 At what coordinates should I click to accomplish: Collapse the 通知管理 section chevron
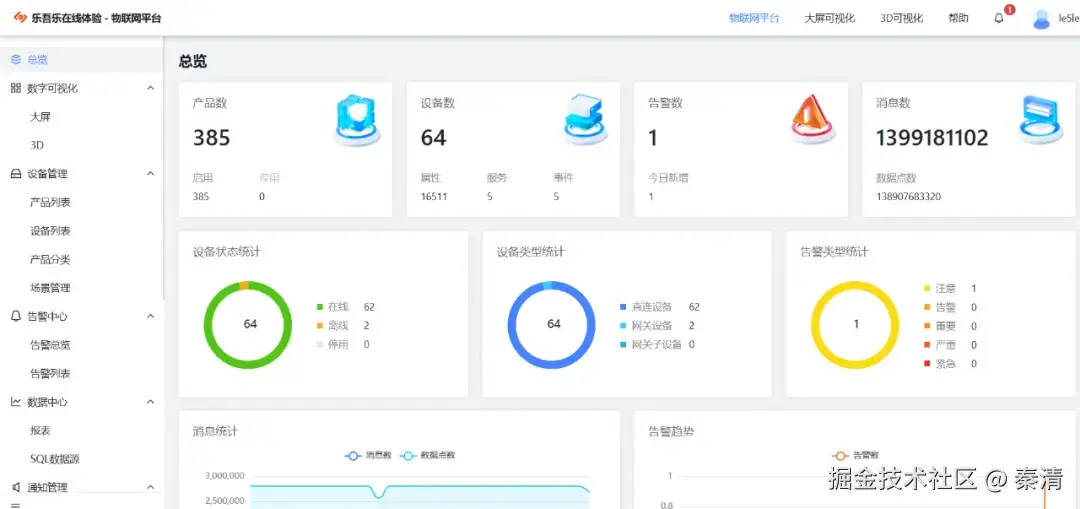pos(151,487)
